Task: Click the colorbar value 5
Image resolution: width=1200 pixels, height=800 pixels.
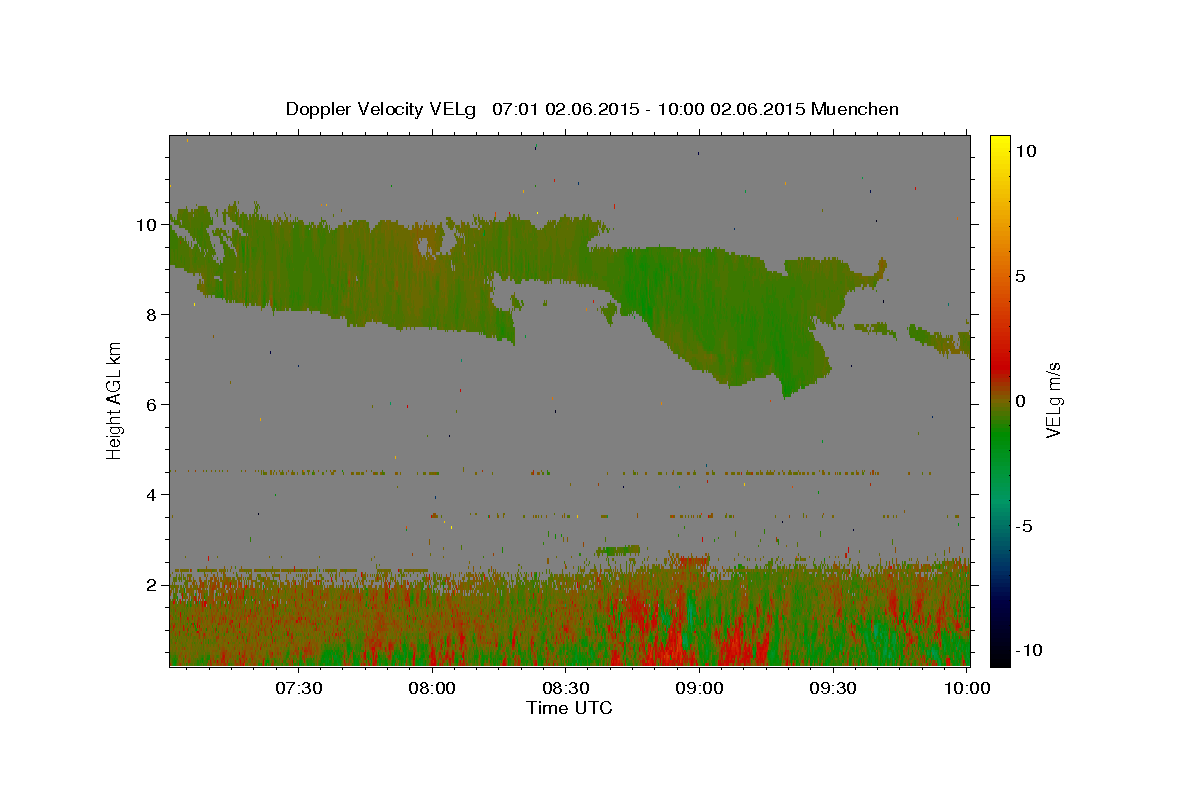Action: click(1020, 276)
